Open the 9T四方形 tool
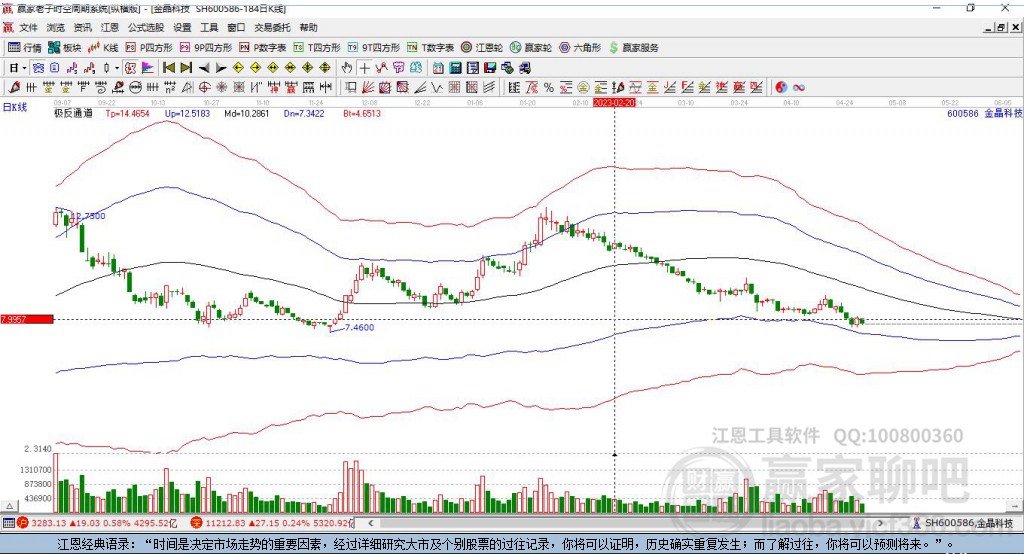This screenshot has width=1024, height=554. click(374, 48)
